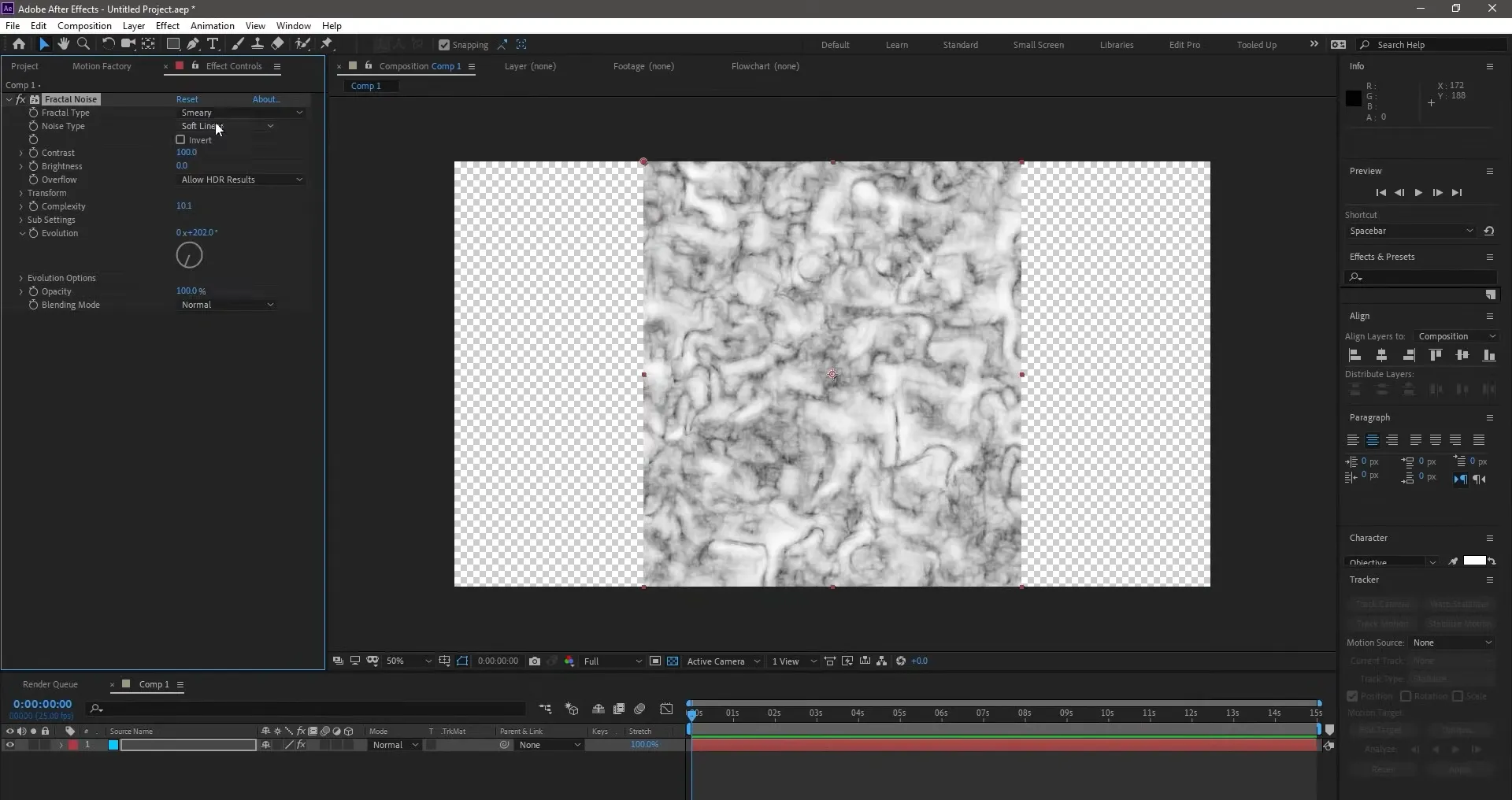
Task: Toggle mask and shape path visibility icon
Action: (462, 661)
